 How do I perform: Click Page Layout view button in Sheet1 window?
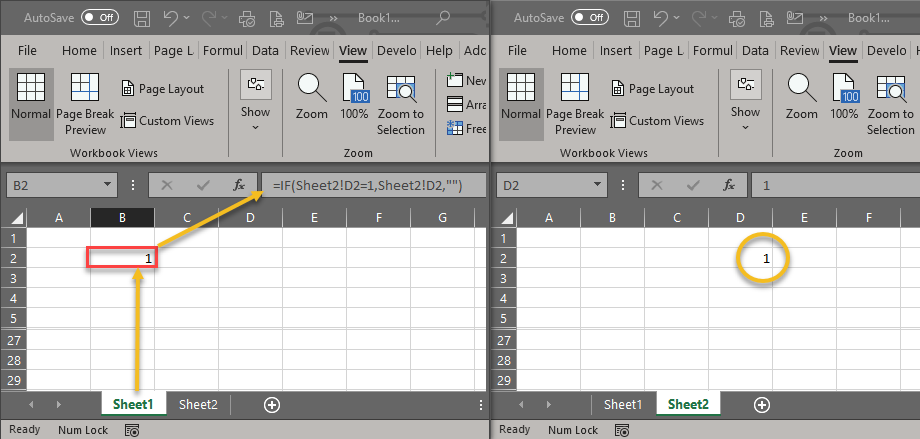(163, 89)
